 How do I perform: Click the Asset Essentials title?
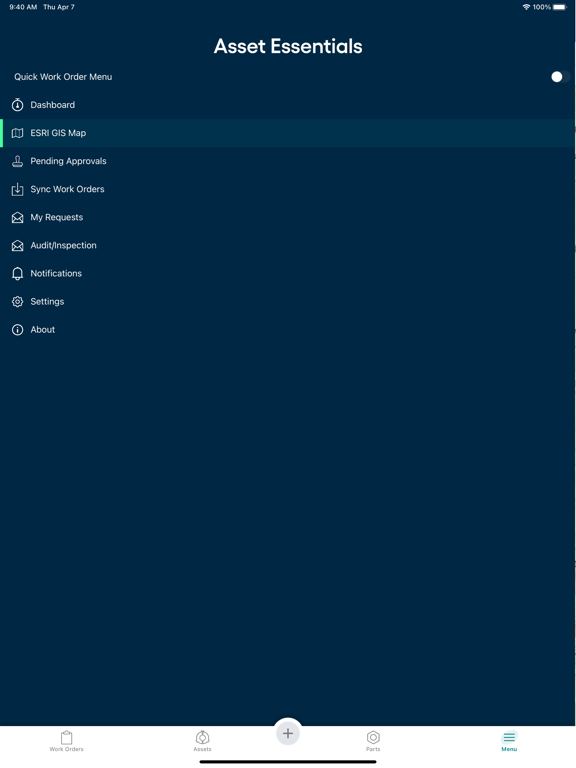(x=288, y=47)
